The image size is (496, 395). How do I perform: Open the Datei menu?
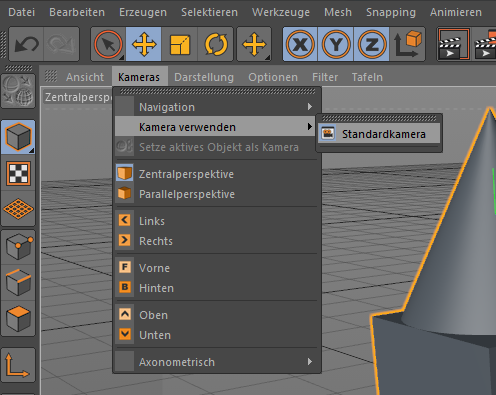[x=22, y=12]
